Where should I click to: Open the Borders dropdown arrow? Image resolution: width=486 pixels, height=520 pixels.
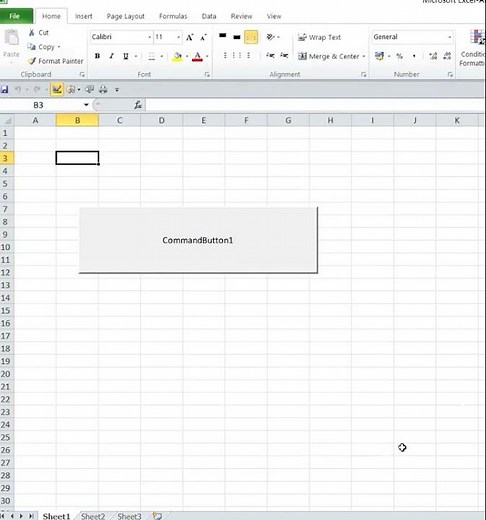161,56
